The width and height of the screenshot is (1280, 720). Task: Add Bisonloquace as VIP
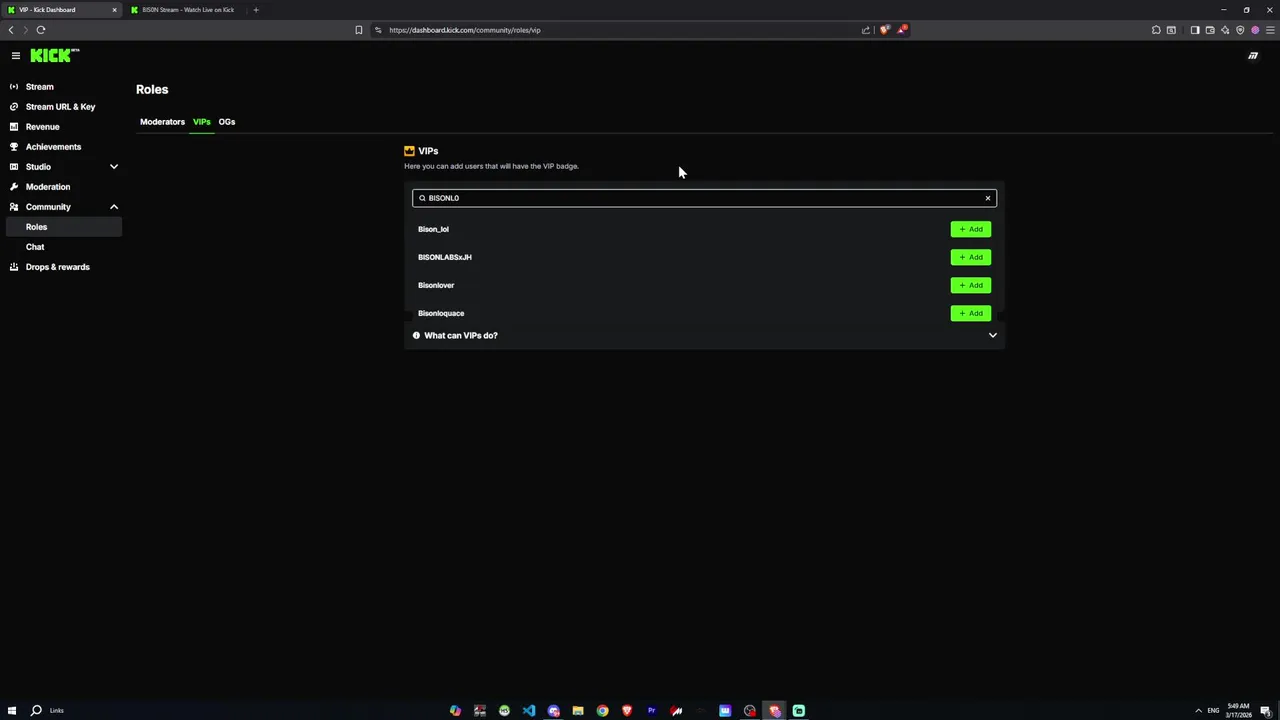pos(970,313)
